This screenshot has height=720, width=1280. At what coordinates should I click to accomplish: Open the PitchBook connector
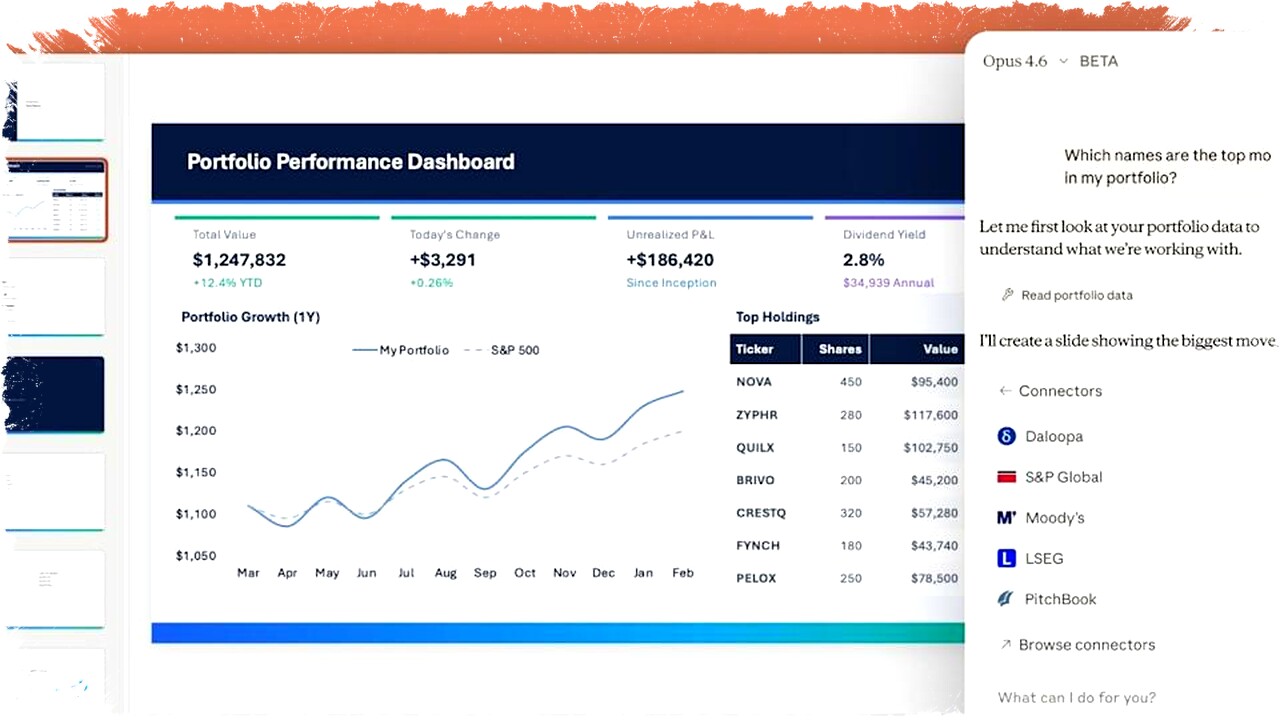coord(1060,598)
